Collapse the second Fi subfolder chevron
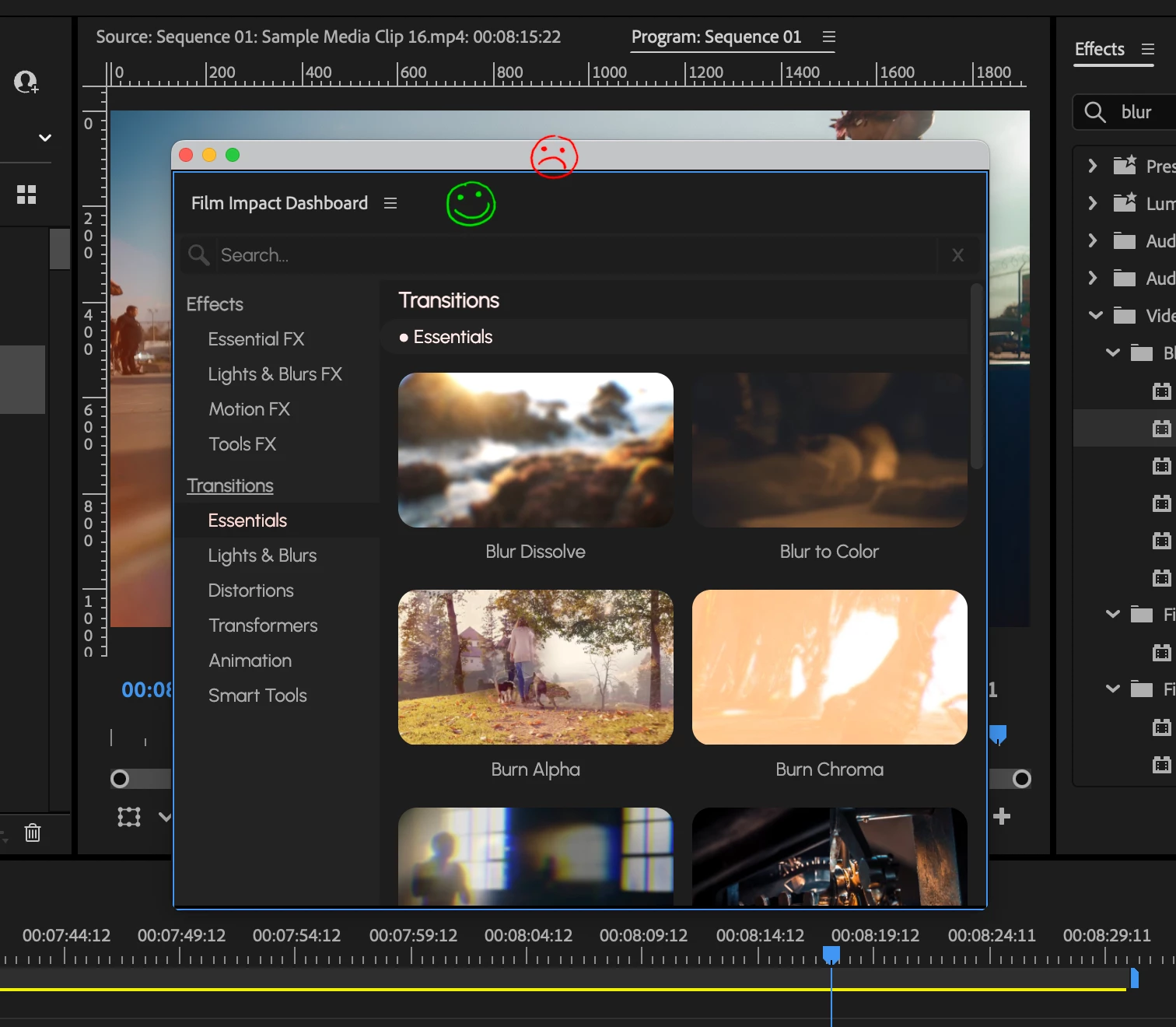The image size is (1176, 1027). click(x=1113, y=689)
